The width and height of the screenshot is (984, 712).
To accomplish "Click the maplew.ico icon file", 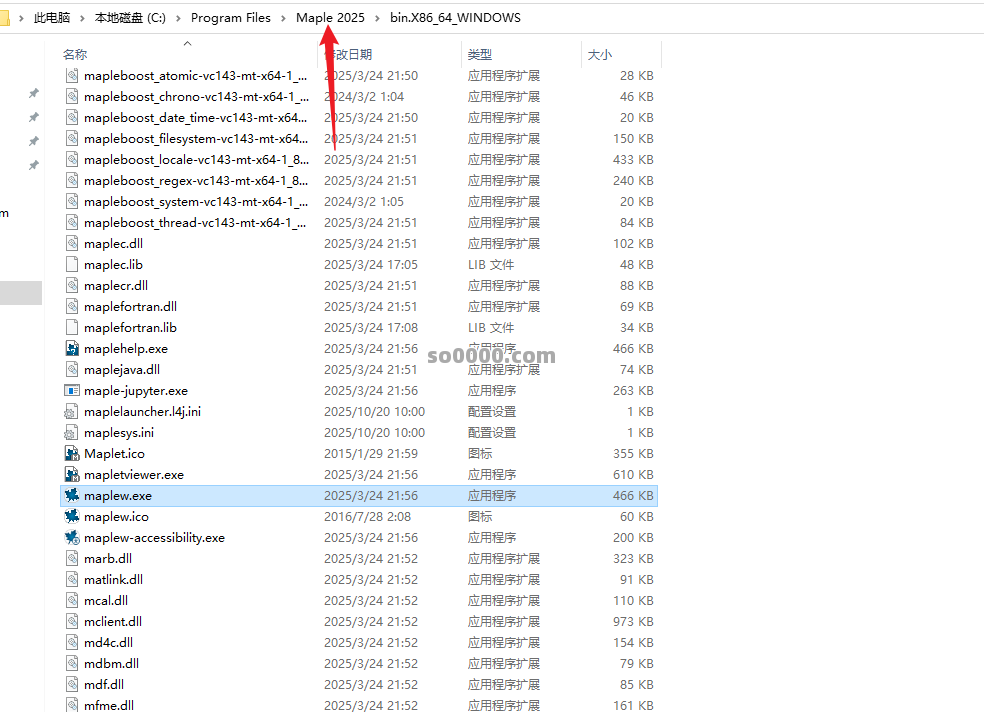I will coord(71,516).
